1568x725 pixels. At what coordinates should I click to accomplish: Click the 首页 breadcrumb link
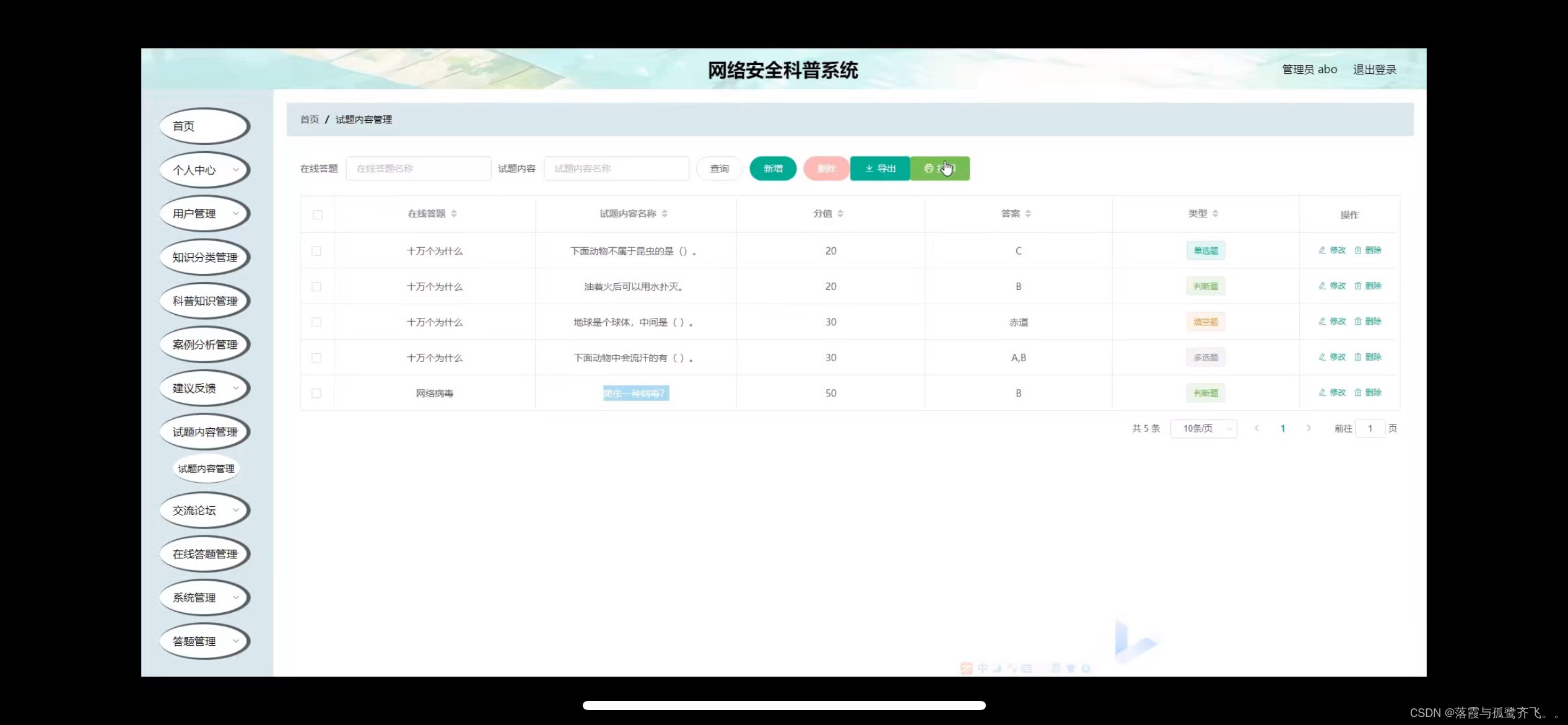pyautogui.click(x=310, y=120)
